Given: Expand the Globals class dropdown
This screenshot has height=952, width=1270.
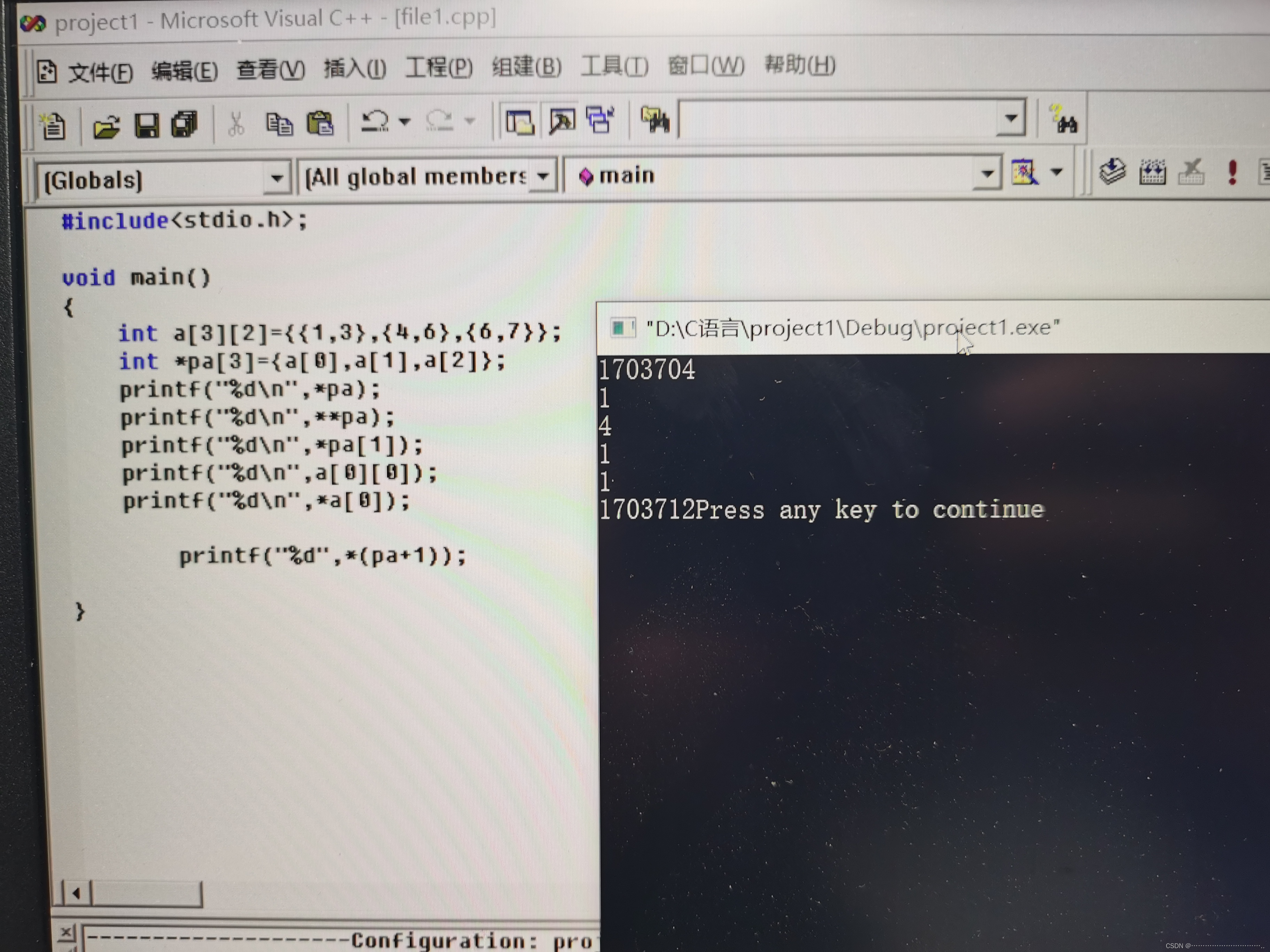Looking at the screenshot, I should pyautogui.click(x=277, y=178).
